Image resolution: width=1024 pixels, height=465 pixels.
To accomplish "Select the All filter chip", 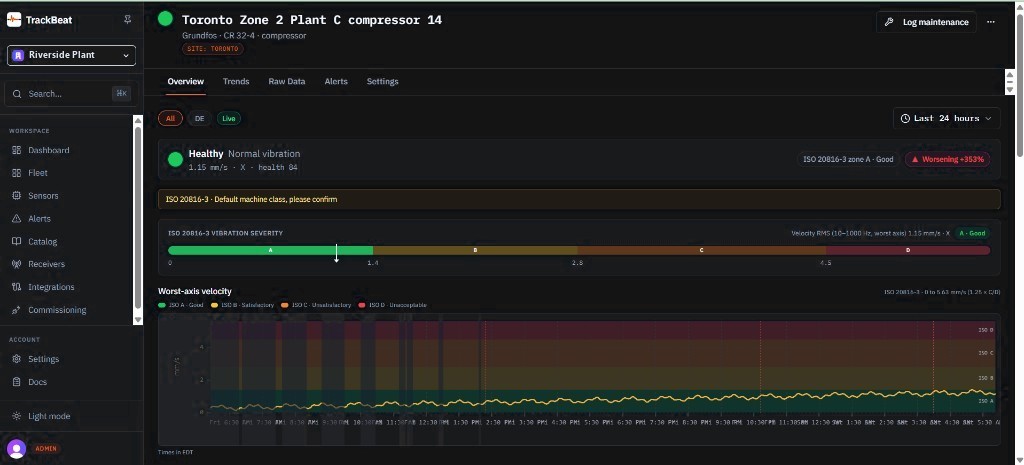I will 170,119.
